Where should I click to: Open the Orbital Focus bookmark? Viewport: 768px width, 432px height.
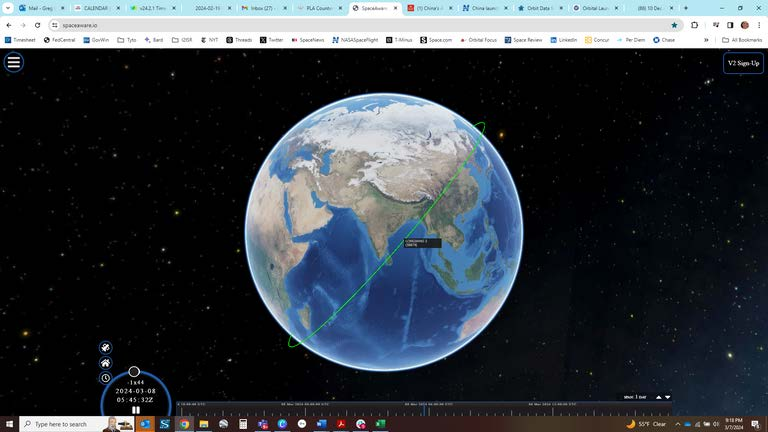(x=478, y=40)
